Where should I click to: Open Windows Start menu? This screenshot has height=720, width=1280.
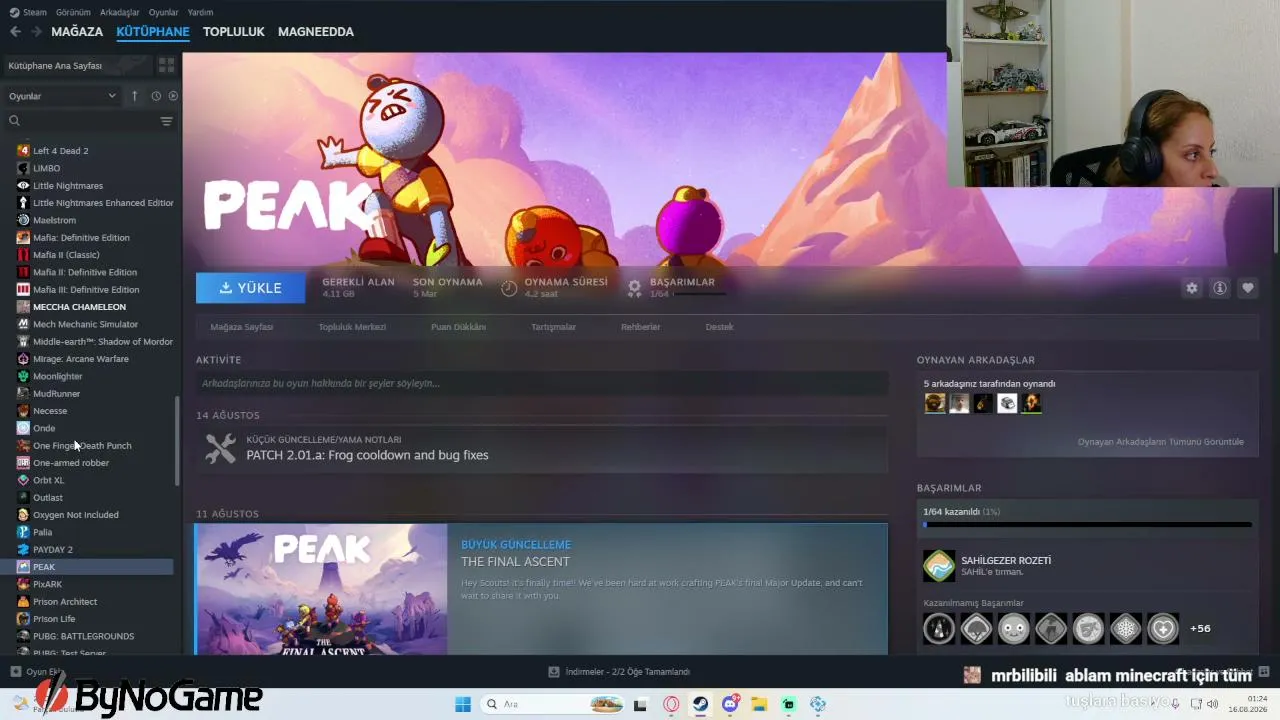[x=463, y=704]
